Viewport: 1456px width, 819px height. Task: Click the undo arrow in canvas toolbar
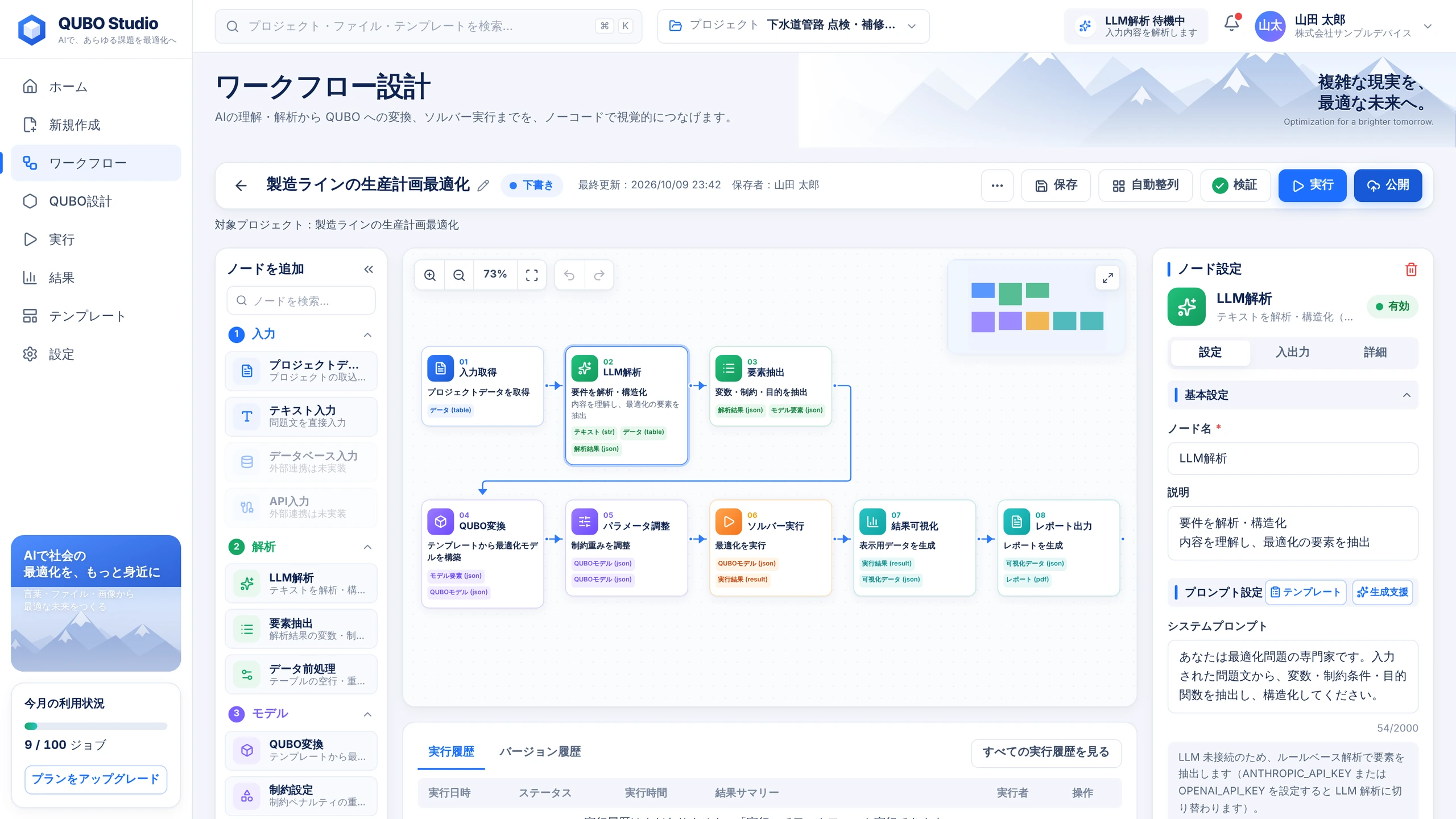coord(569,275)
